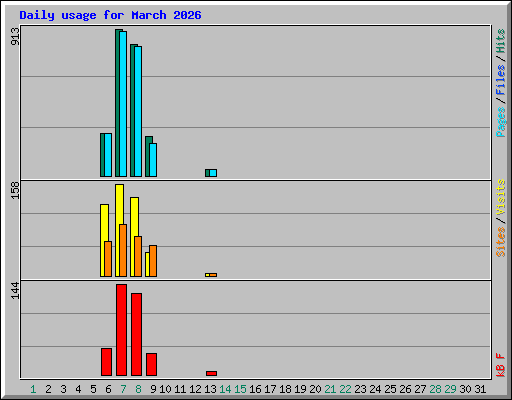The height and width of the screenshot is (400, 512).
Task: Click day label 13 on the x-axis
Action: [x=210, y=389]
